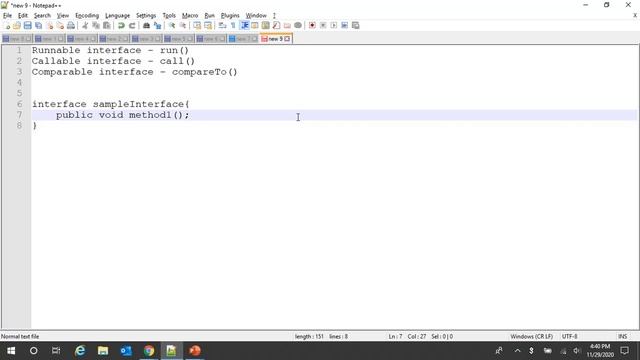The height and width of the screenshot is (360, 640).
Task: Toggle Word wrap in toolbar
Action: [222, 25]
